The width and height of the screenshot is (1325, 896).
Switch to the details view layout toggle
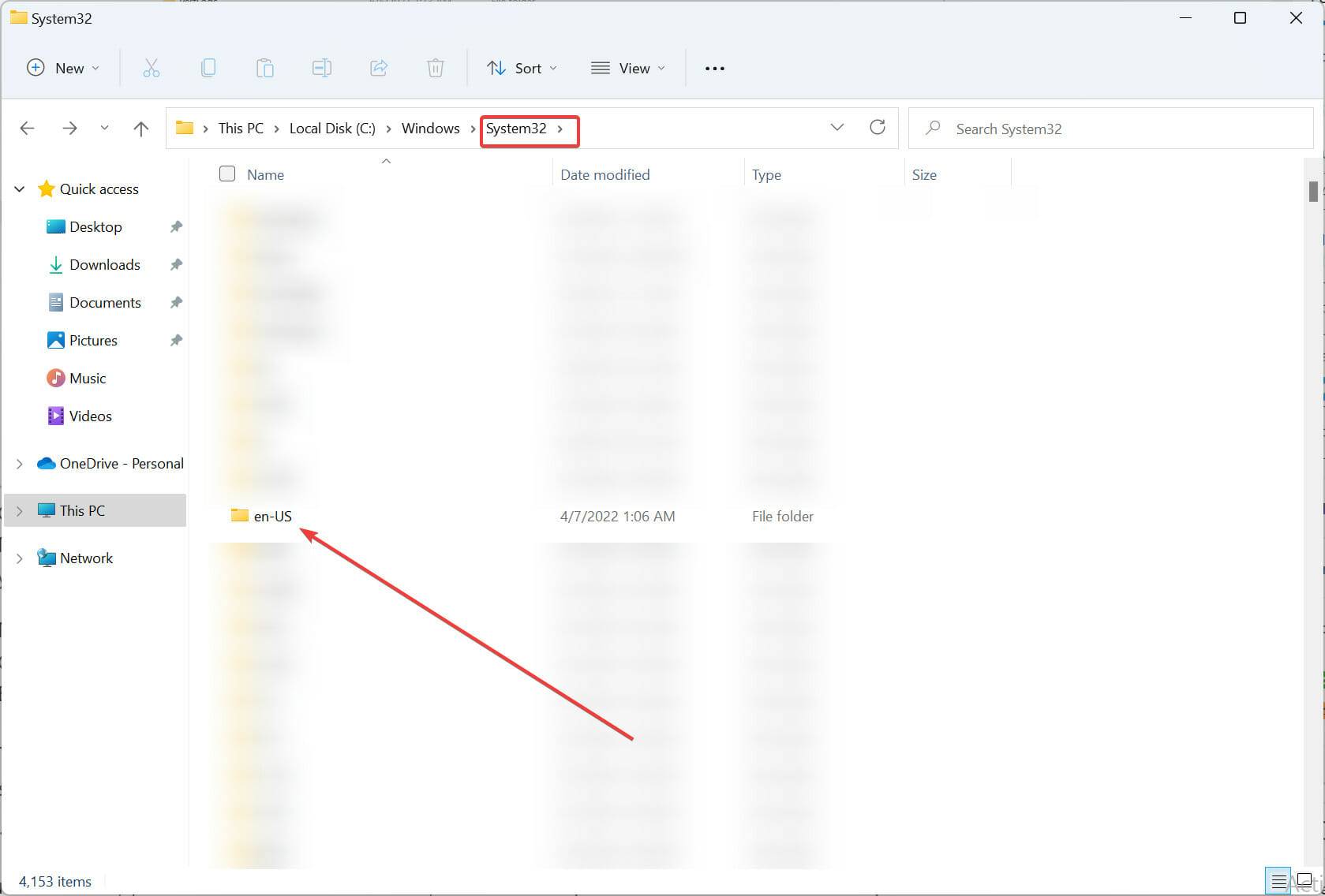point(1278,881)
